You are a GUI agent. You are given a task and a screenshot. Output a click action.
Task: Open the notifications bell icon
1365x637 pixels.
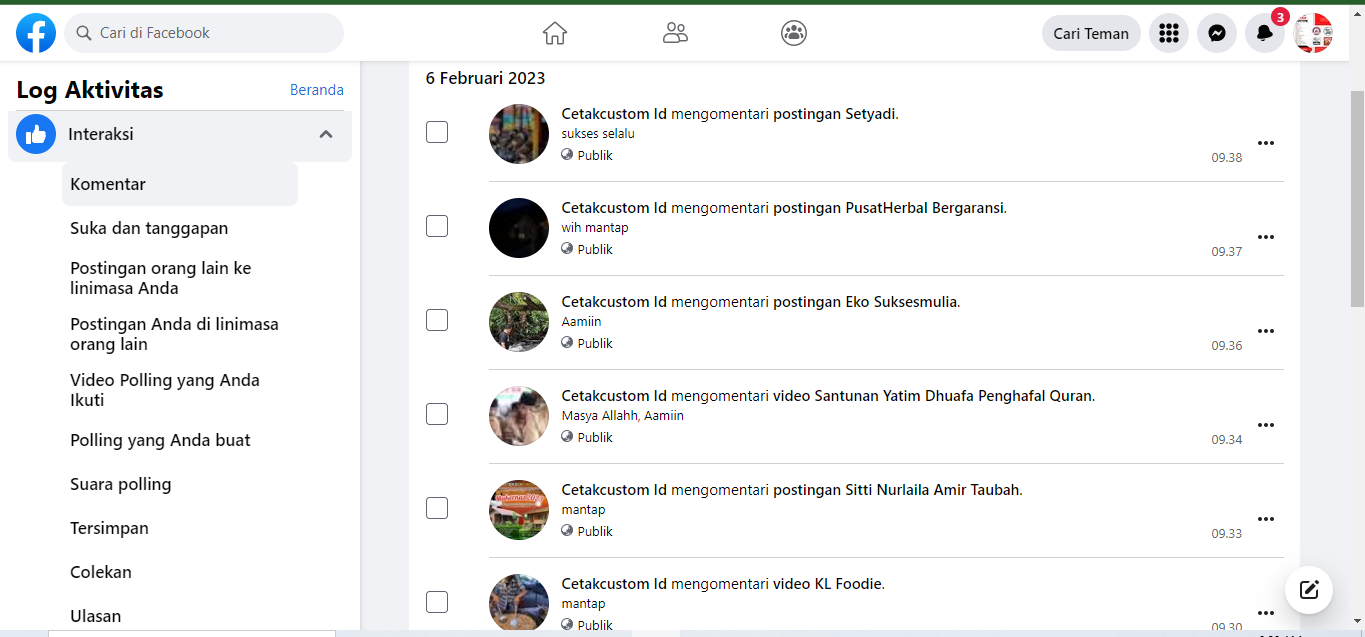point(1265,33)
